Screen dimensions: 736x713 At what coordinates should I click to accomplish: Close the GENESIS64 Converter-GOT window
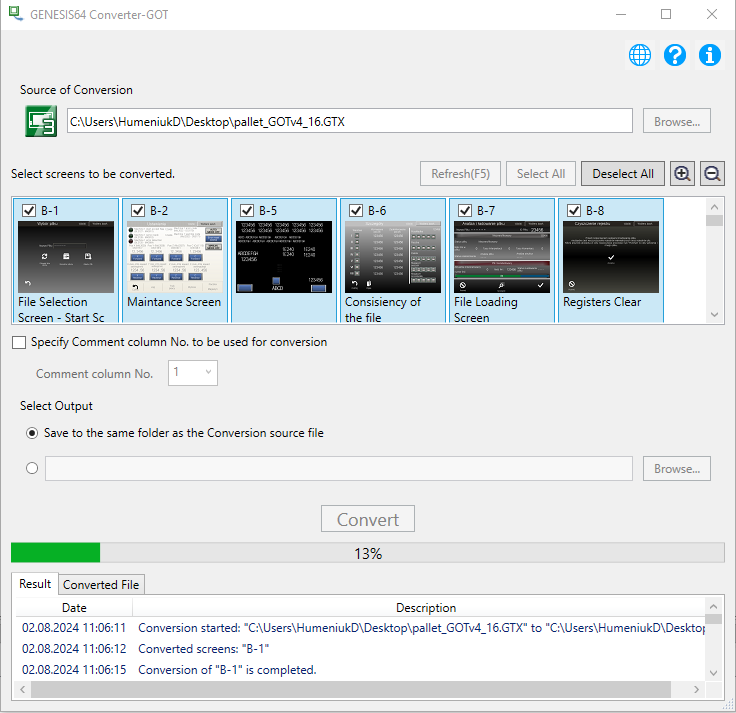712,14
